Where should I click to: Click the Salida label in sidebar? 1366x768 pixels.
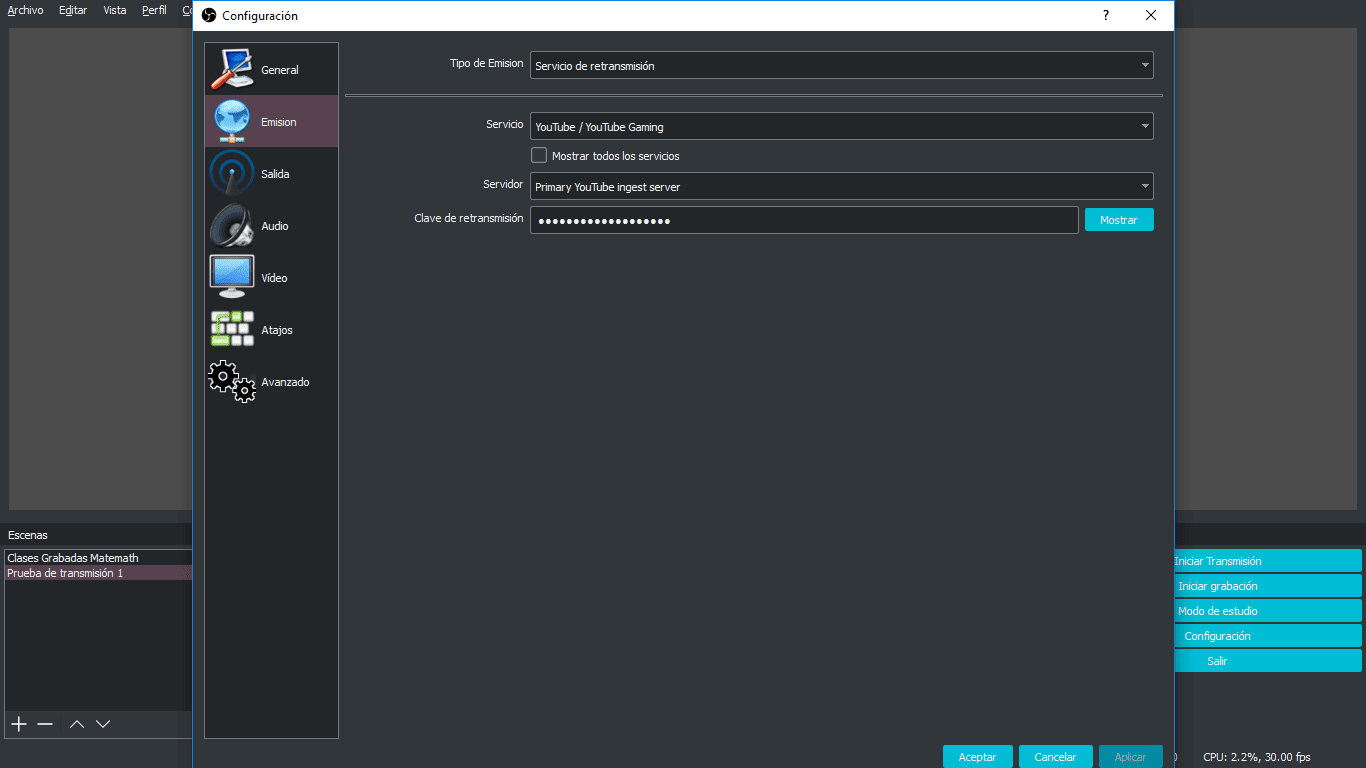(275, 174)
